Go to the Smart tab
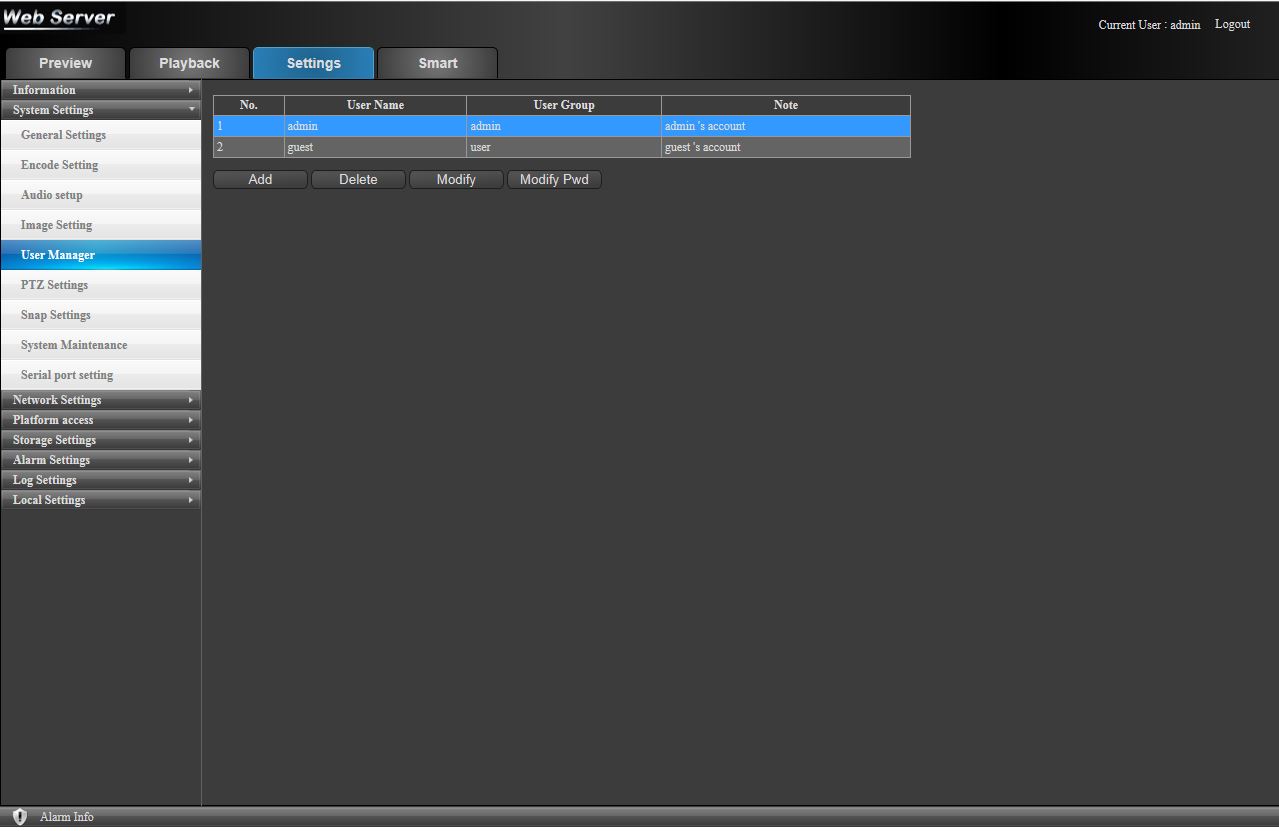This screenshot has width=1279, height=831. point(437,63)
